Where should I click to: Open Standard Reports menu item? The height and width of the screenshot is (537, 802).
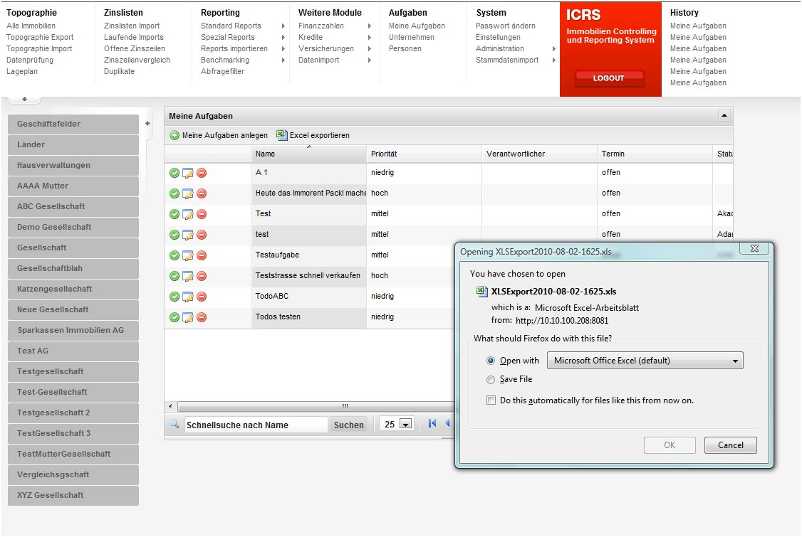click(231, 26)
